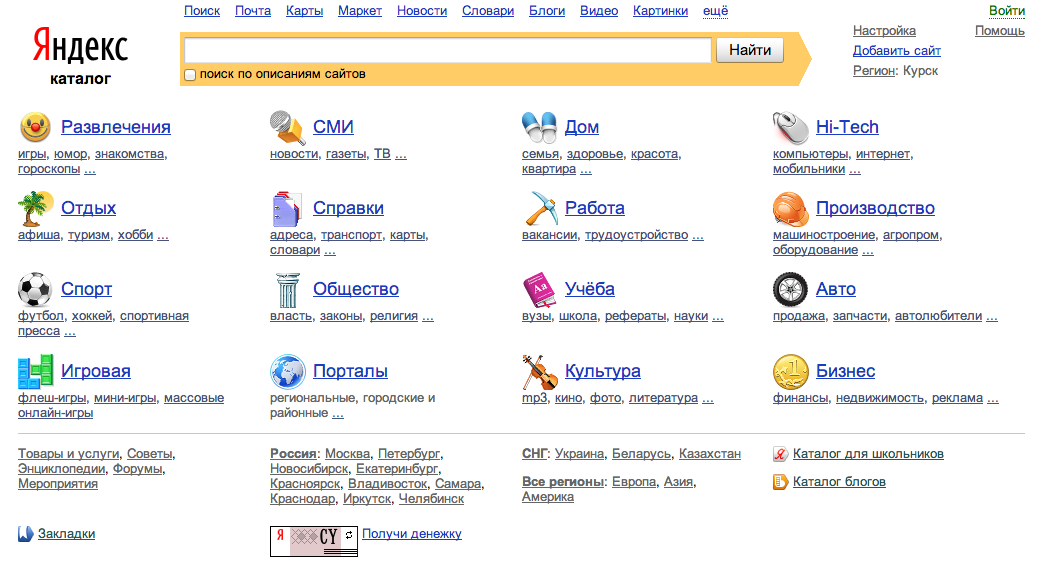Click into the catalog search field
Screen dimensions: 1042x575
click(448, 50)
